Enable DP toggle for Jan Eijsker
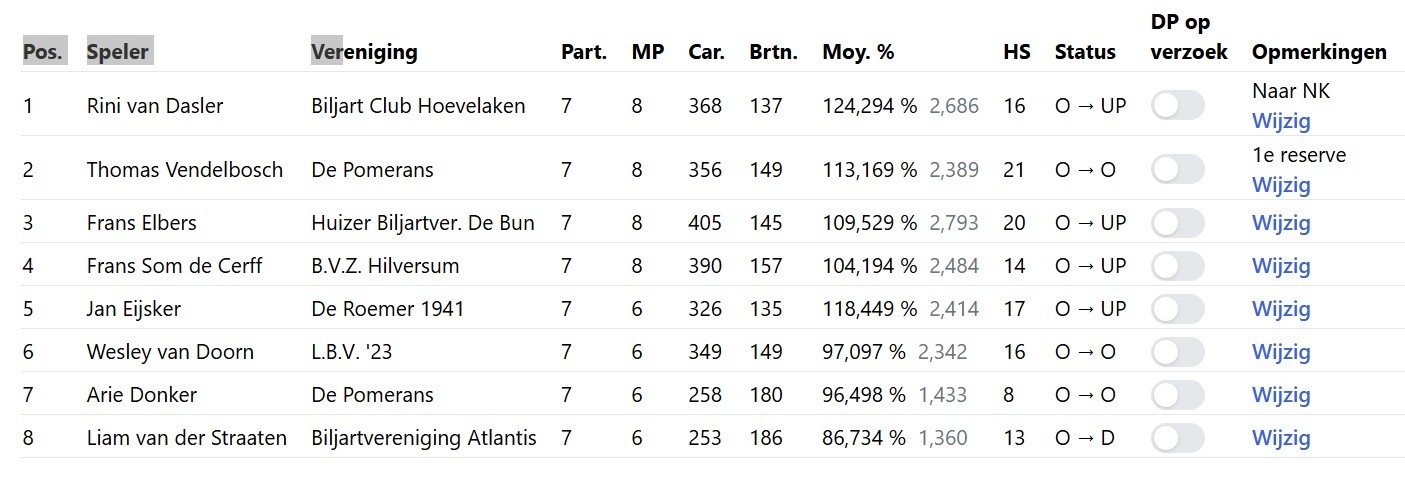 (x=1177, y=308)
